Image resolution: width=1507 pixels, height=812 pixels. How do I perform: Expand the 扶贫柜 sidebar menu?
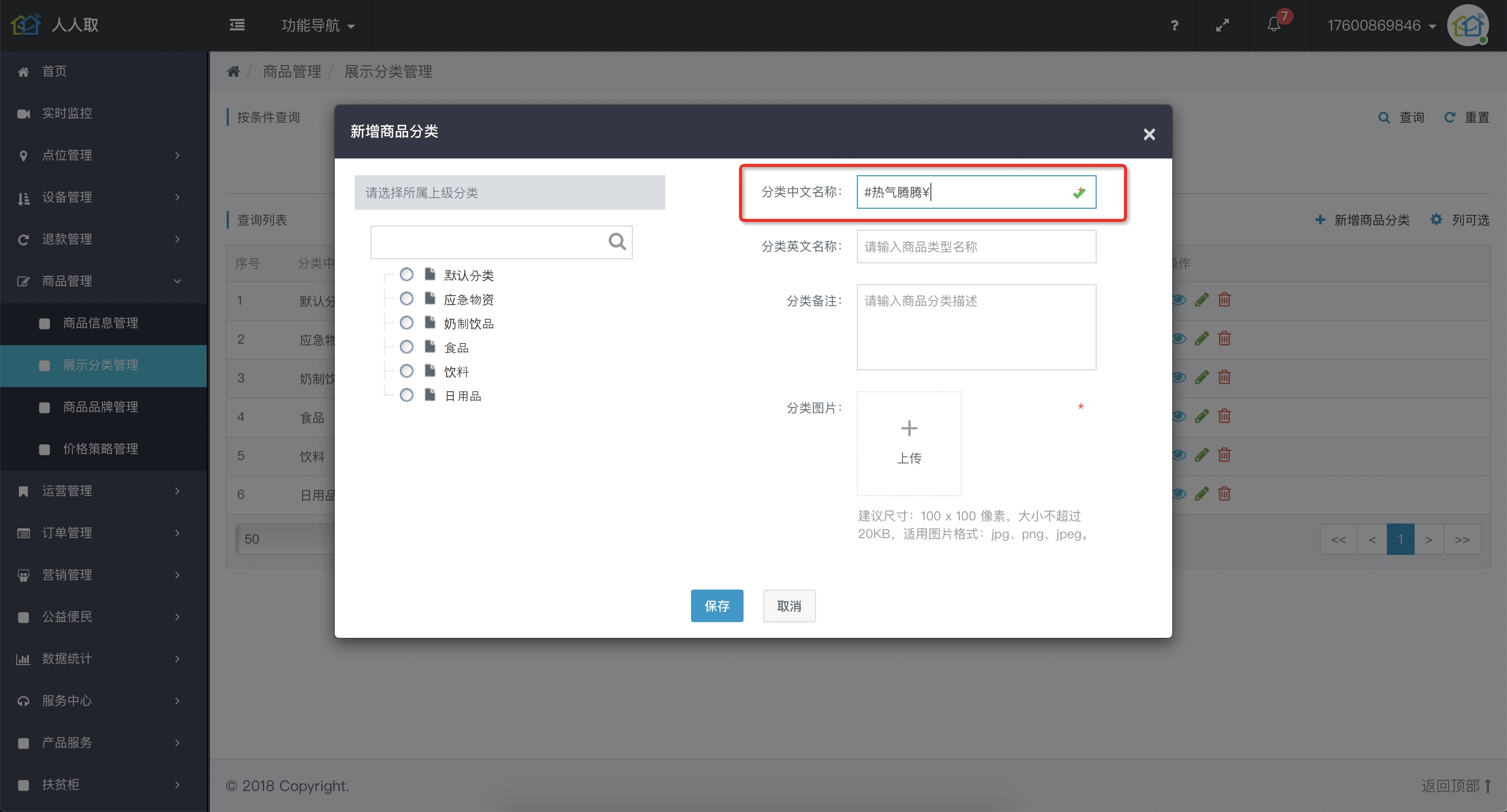coord(103,785)
